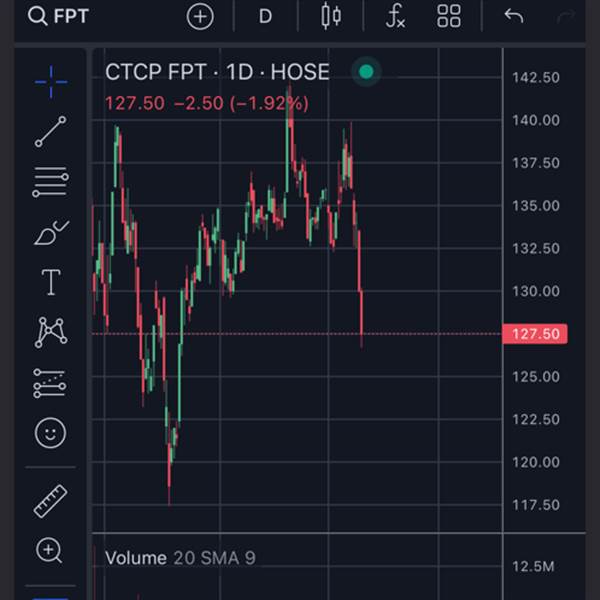The width and height of the screenshot is (600, 600).
Task: Select the brush drawing tool
Action: click(x=51, y=232)
